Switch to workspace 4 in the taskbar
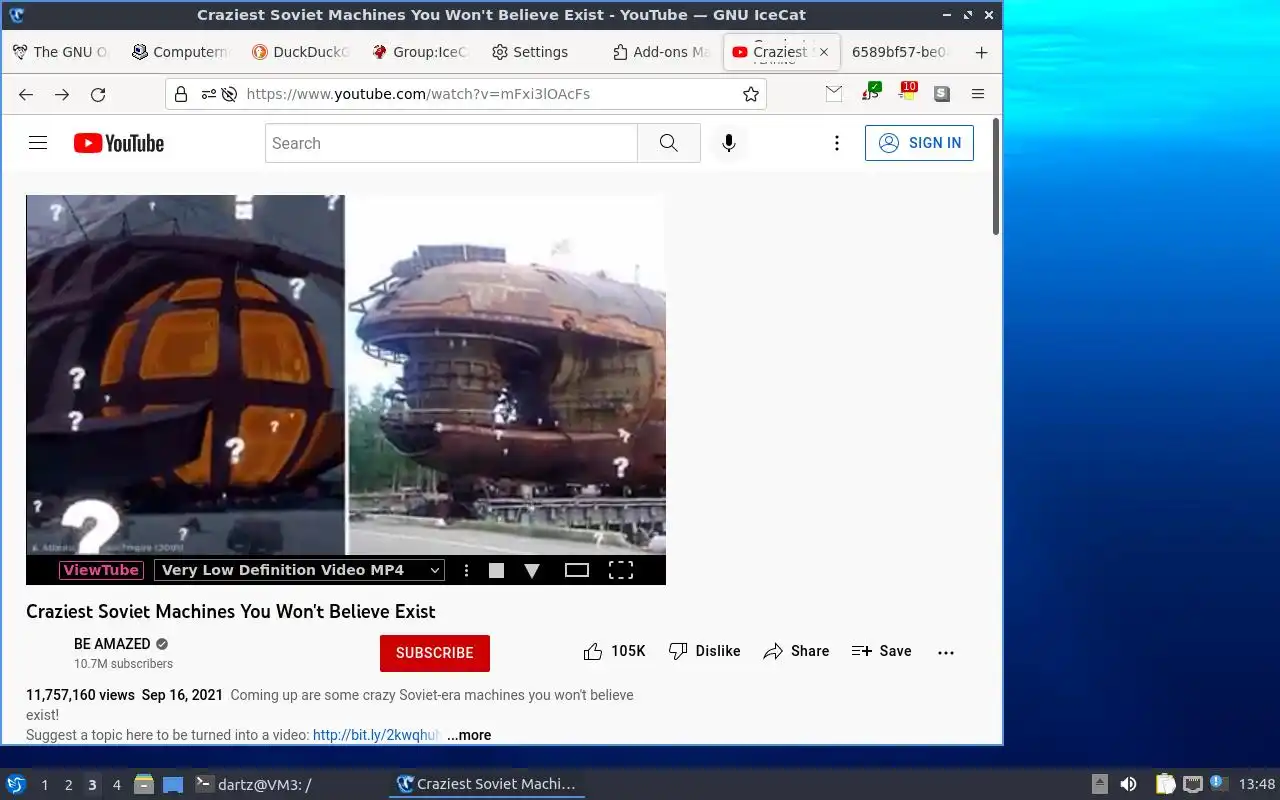Image resolution: width=1280 pixels, height=800 pixels. (117, 785)
